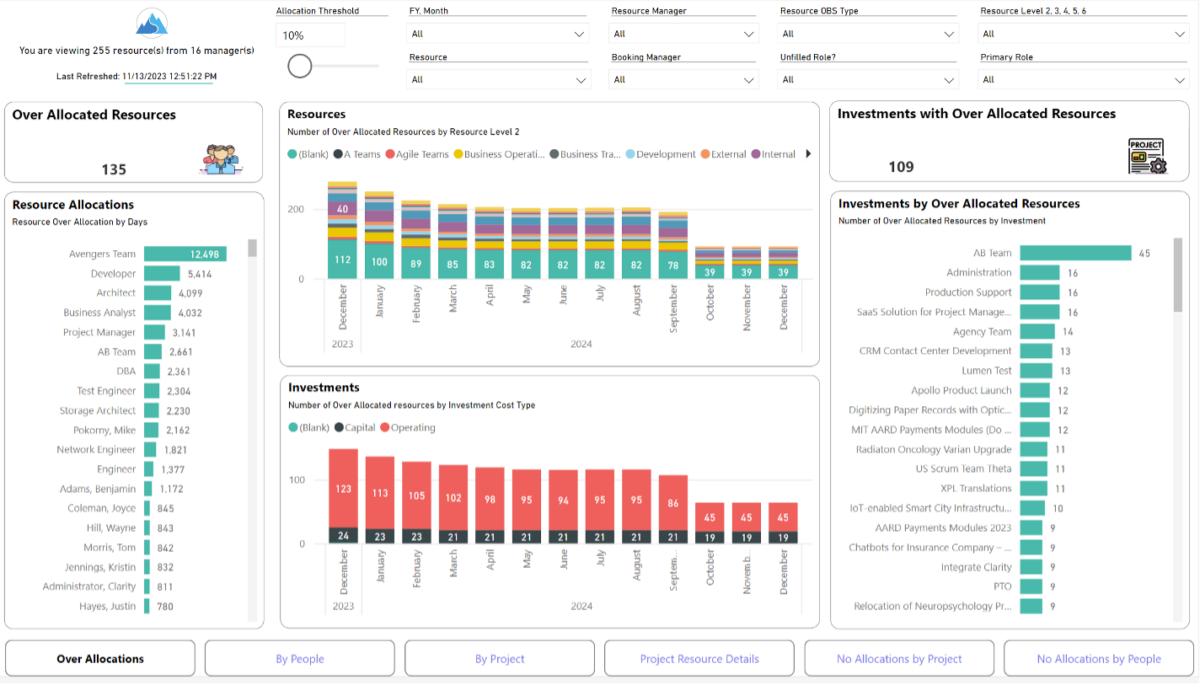The image size is (1200, 685).
Task: Click the project clipboard icon on Investments card
Action: click(1147, 155)
